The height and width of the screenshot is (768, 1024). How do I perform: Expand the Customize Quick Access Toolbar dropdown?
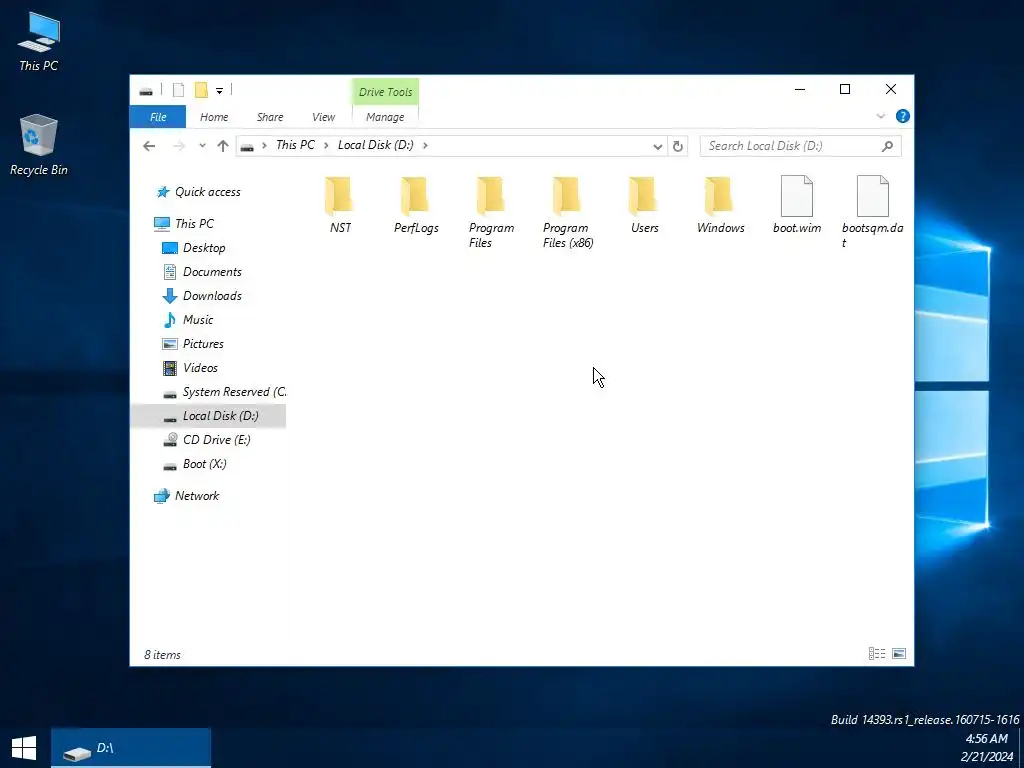[x=219, y=91]
